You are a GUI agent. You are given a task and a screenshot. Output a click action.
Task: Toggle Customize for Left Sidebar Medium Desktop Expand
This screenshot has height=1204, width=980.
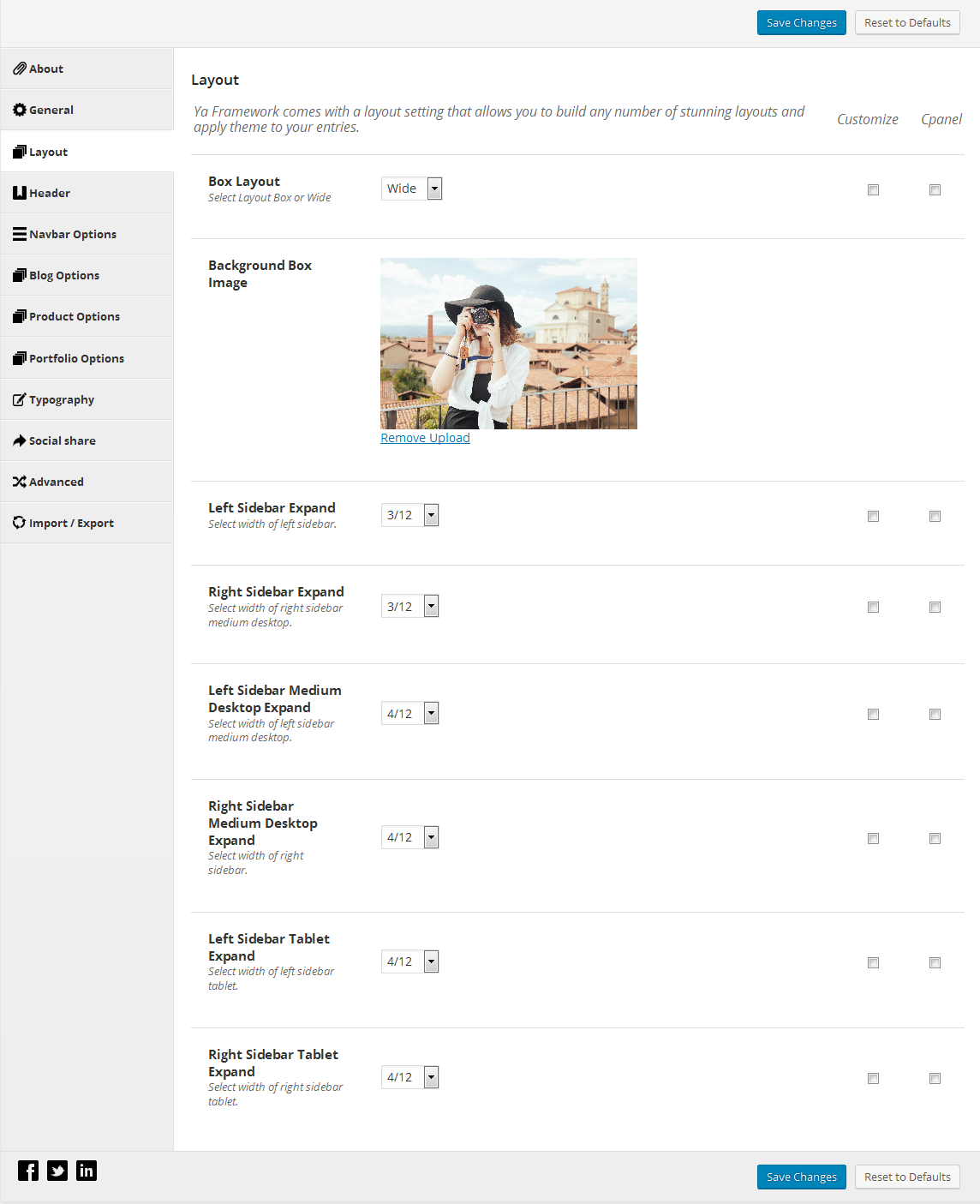873,715
